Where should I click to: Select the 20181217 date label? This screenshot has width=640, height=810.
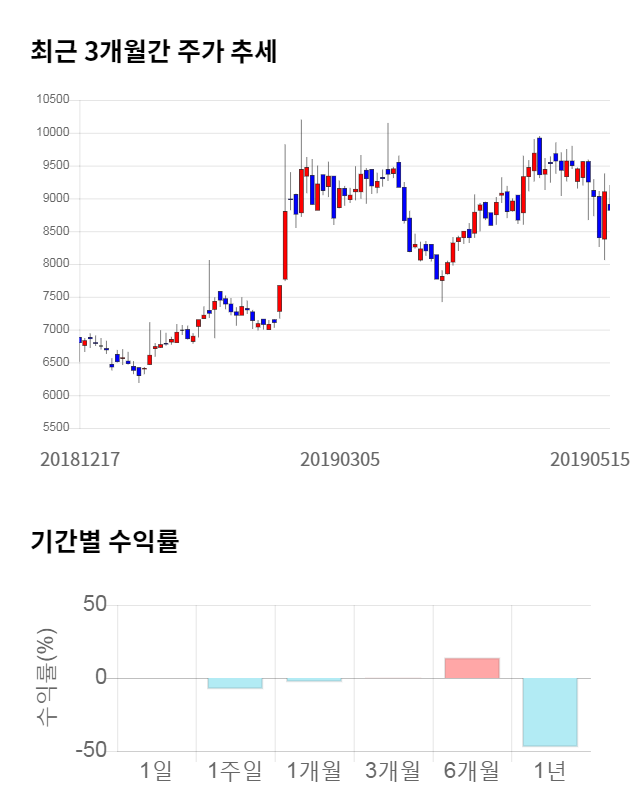tap(80, 460)
